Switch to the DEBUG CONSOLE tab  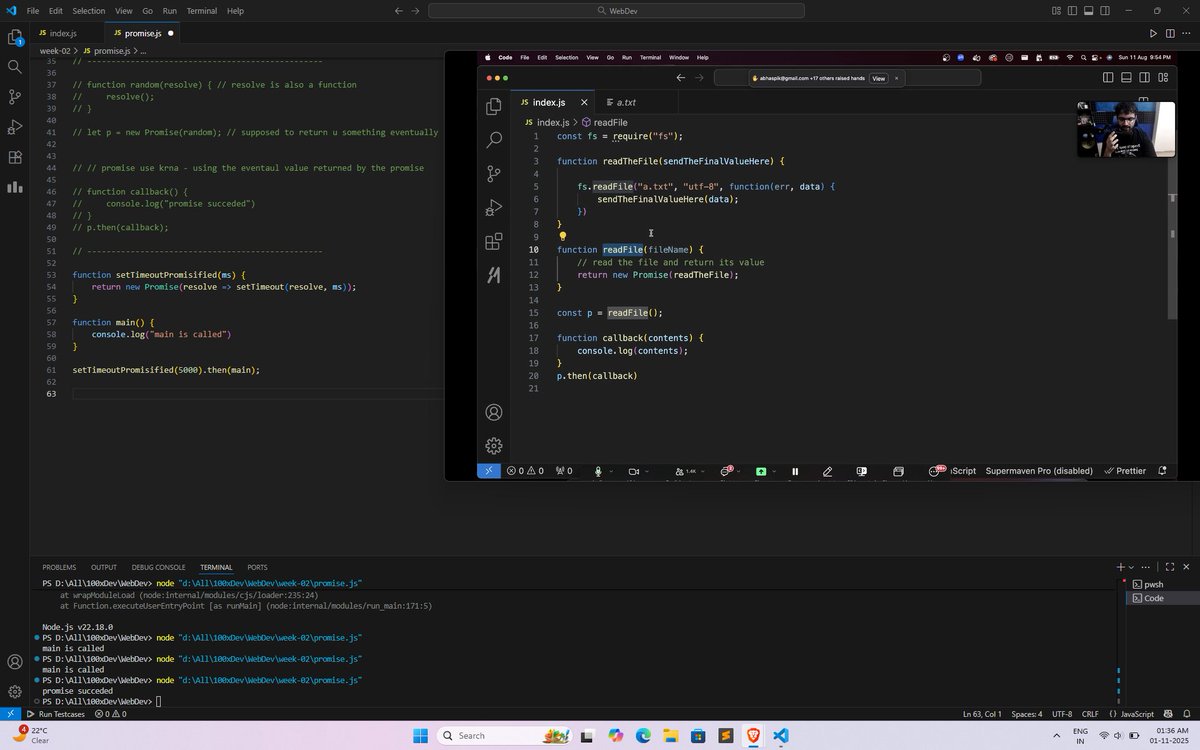[158, 567]
